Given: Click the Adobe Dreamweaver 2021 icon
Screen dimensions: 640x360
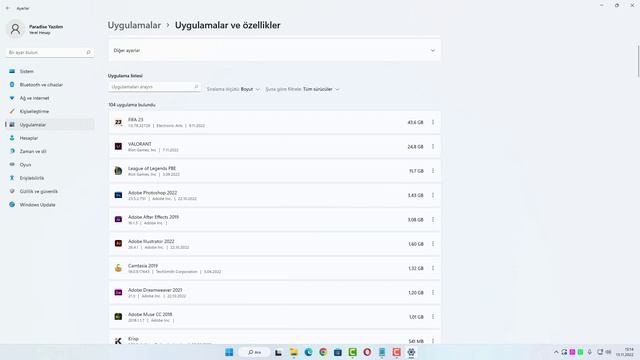Looking at the screenshot, I should click(x=118, y=293).
